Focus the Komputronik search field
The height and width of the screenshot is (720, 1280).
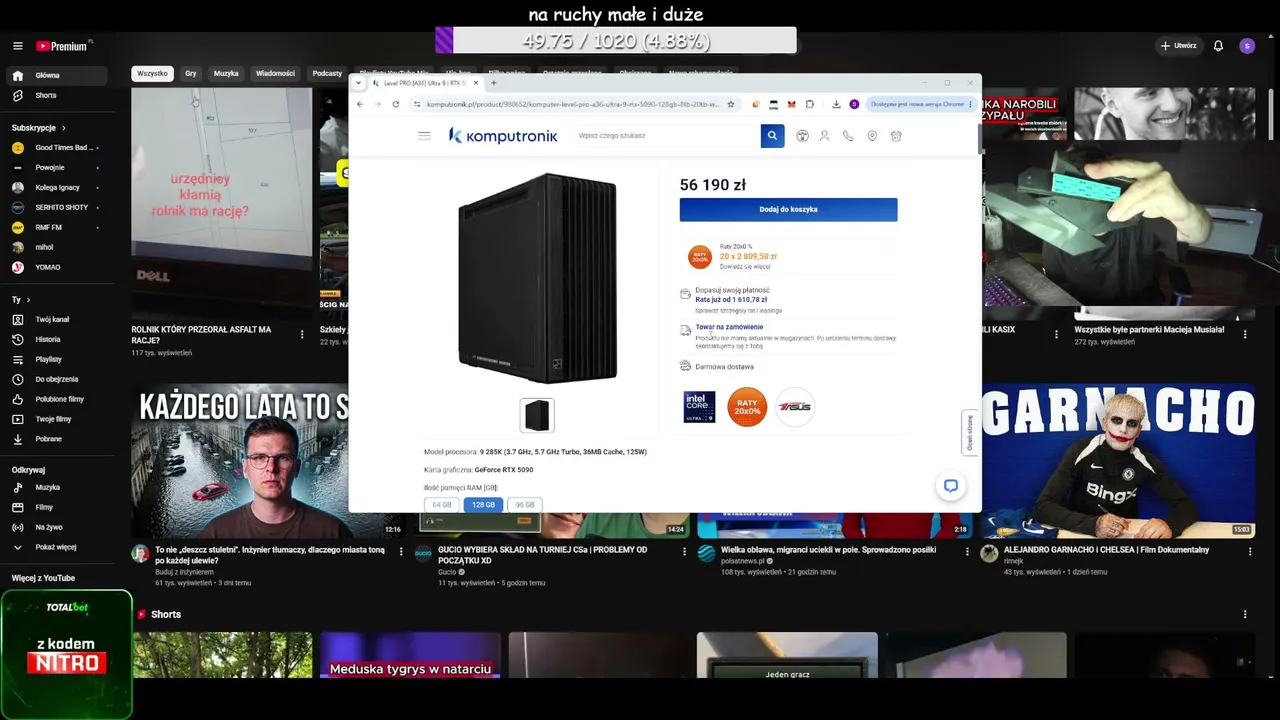[666, 136]
